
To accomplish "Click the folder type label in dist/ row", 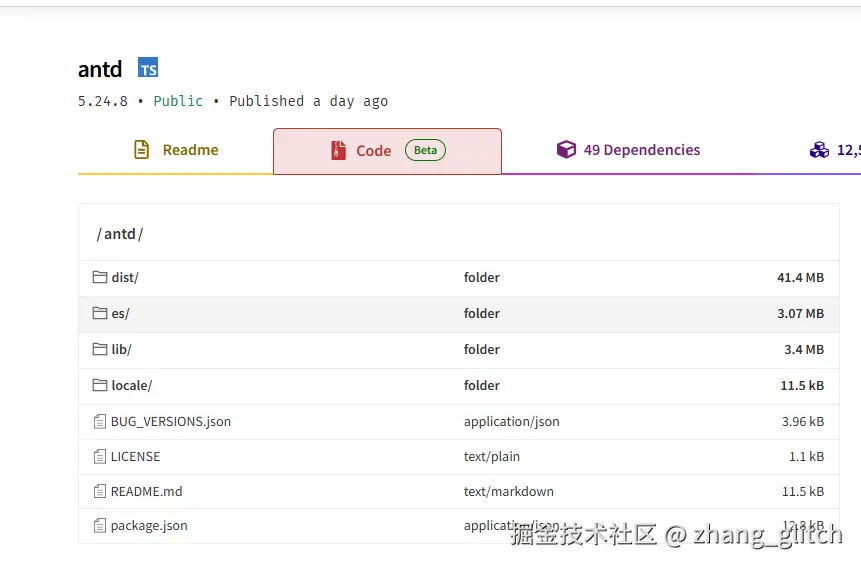I will point(482,278).
